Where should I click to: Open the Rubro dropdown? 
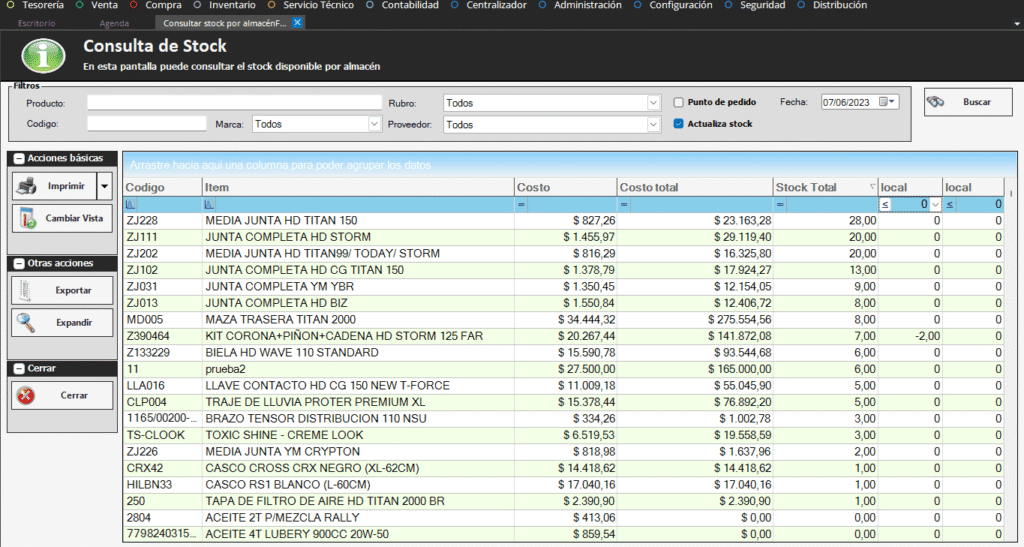[654, 103]
